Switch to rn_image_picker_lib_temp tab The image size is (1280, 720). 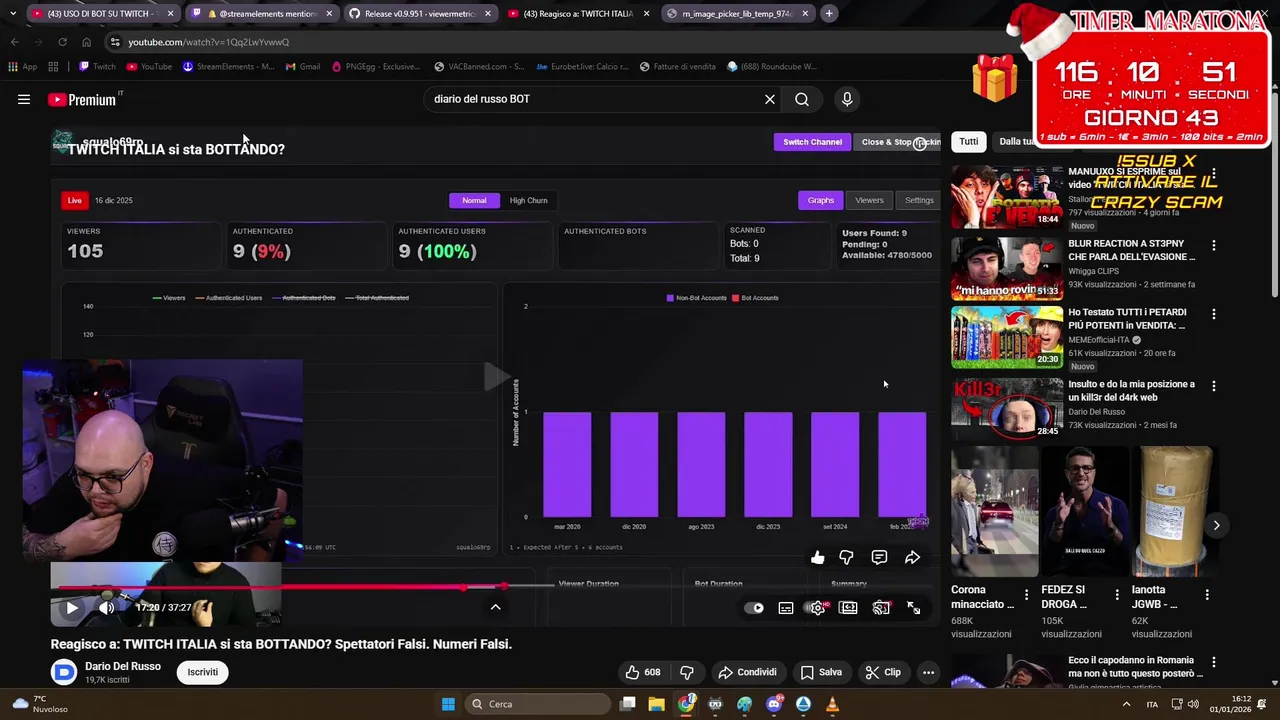(737, 14)
